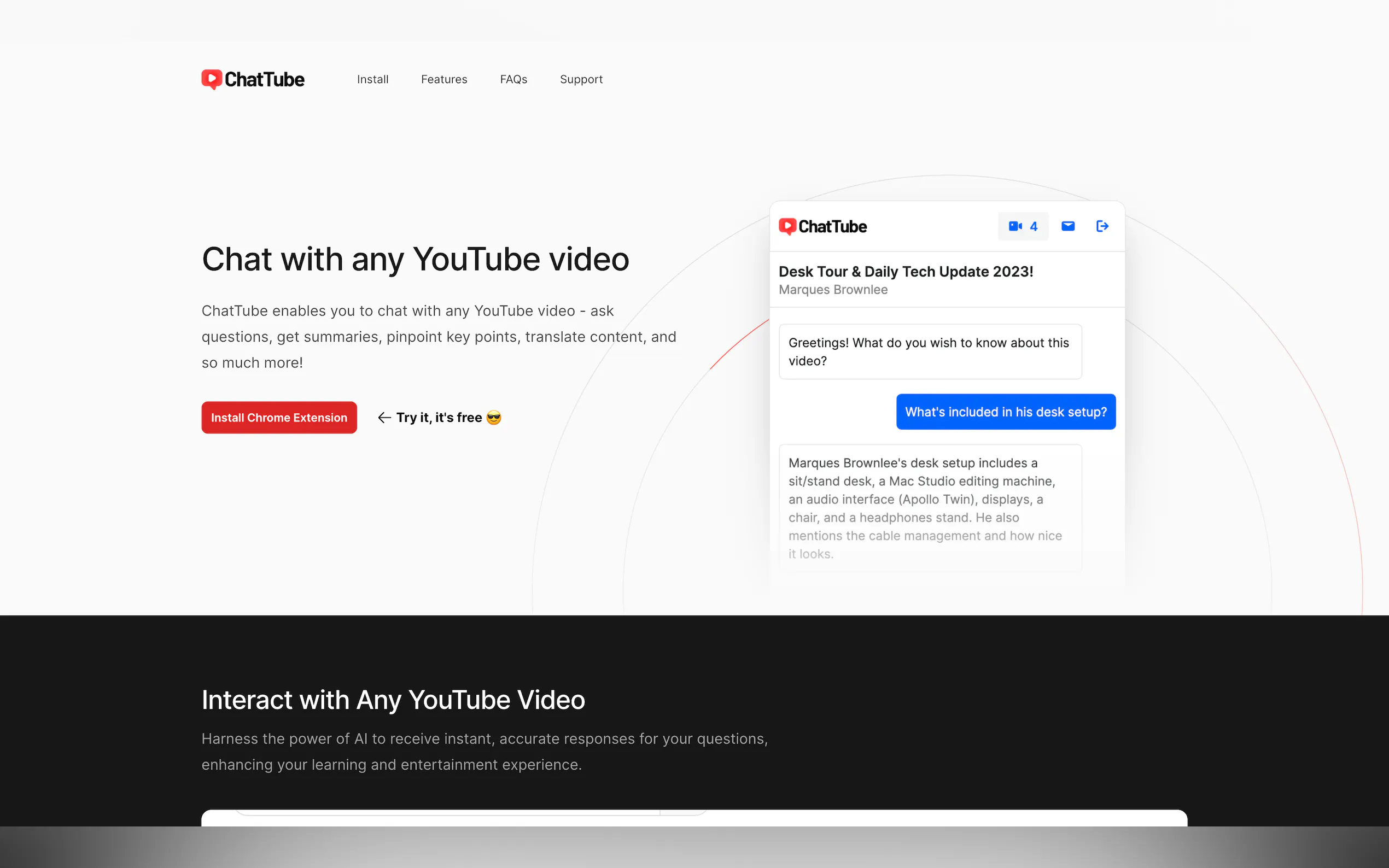Click the "Interact with Any YouTube Video" heading
This screenshot has width=1389, height=868.
pos(393,700)
